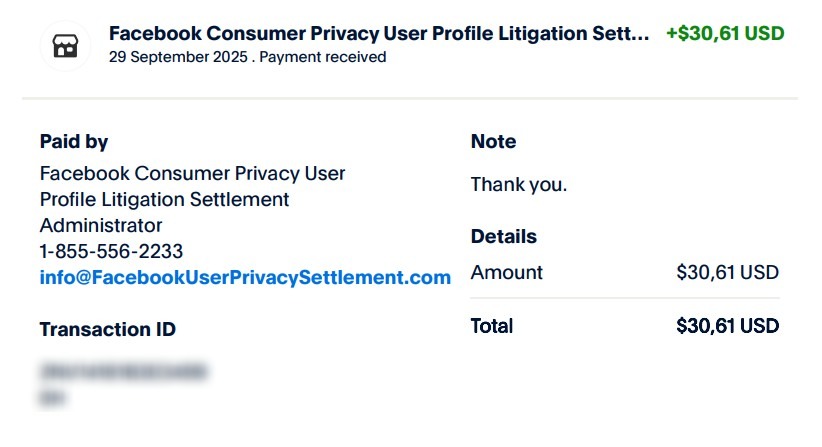
Task: Click the bold Total value $30,61 USD
Action: coord(727,326)
